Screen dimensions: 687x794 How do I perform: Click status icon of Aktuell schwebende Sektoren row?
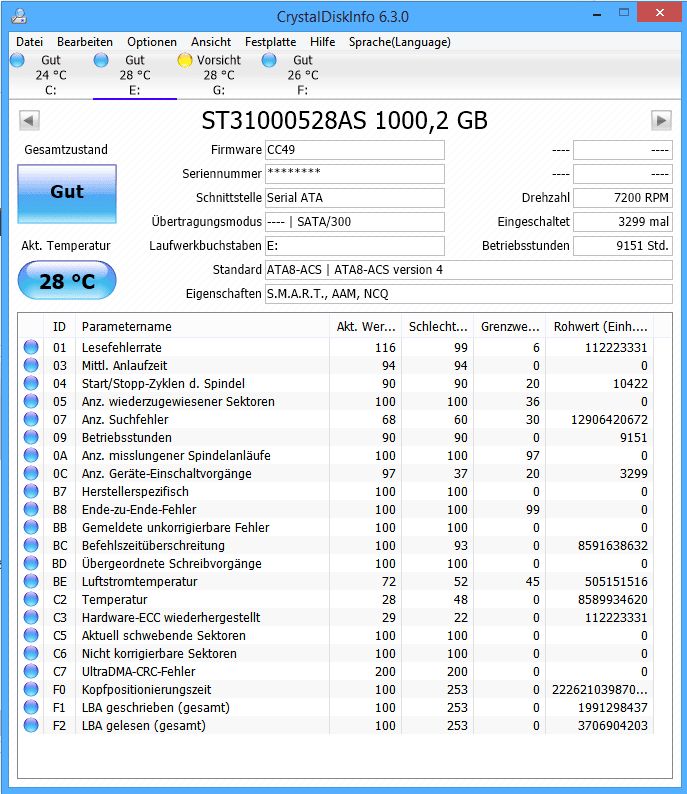[31, 635]
